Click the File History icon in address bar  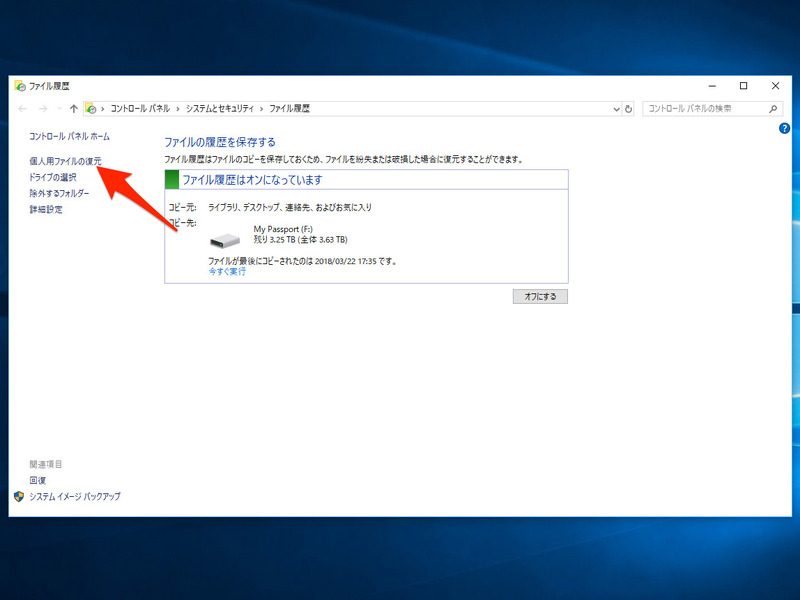pos(91,108)
